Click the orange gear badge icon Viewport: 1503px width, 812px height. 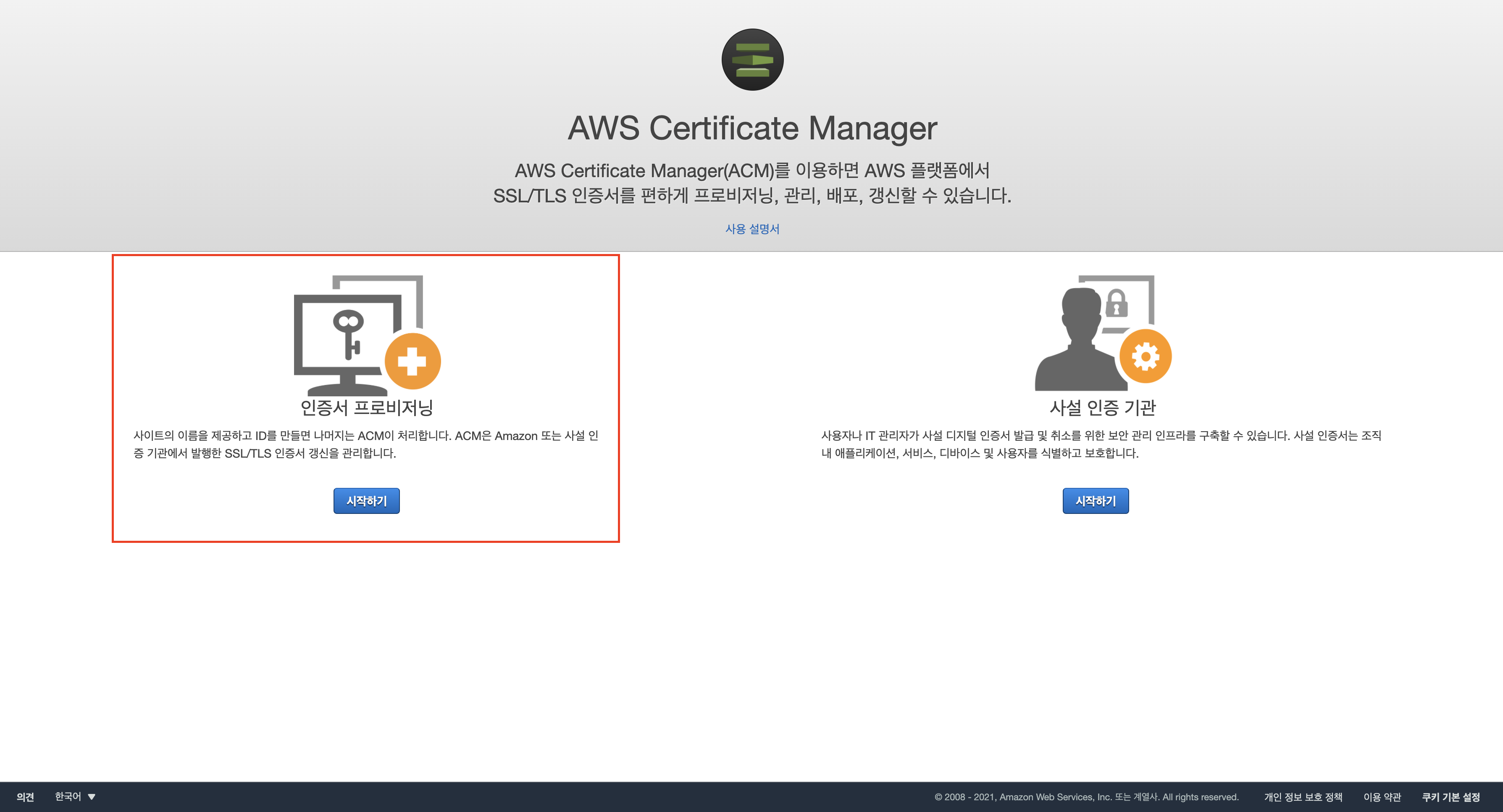[1146, 356]
